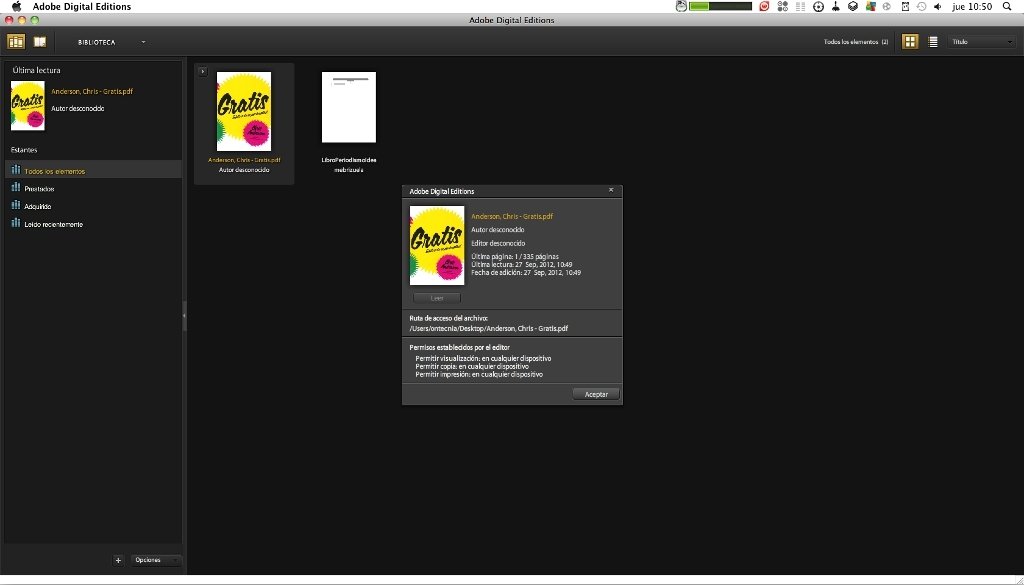The width and height of the screenshot is (1024, 585).
Task: Click 'Permitir visualización' permission line
Action: click(x=483, y=358)
